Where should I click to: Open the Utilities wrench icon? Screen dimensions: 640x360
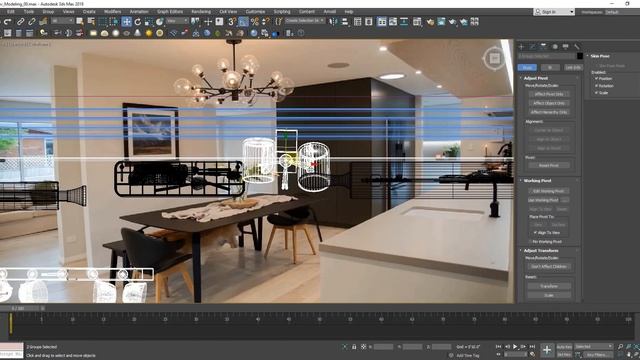pos(577,47)
